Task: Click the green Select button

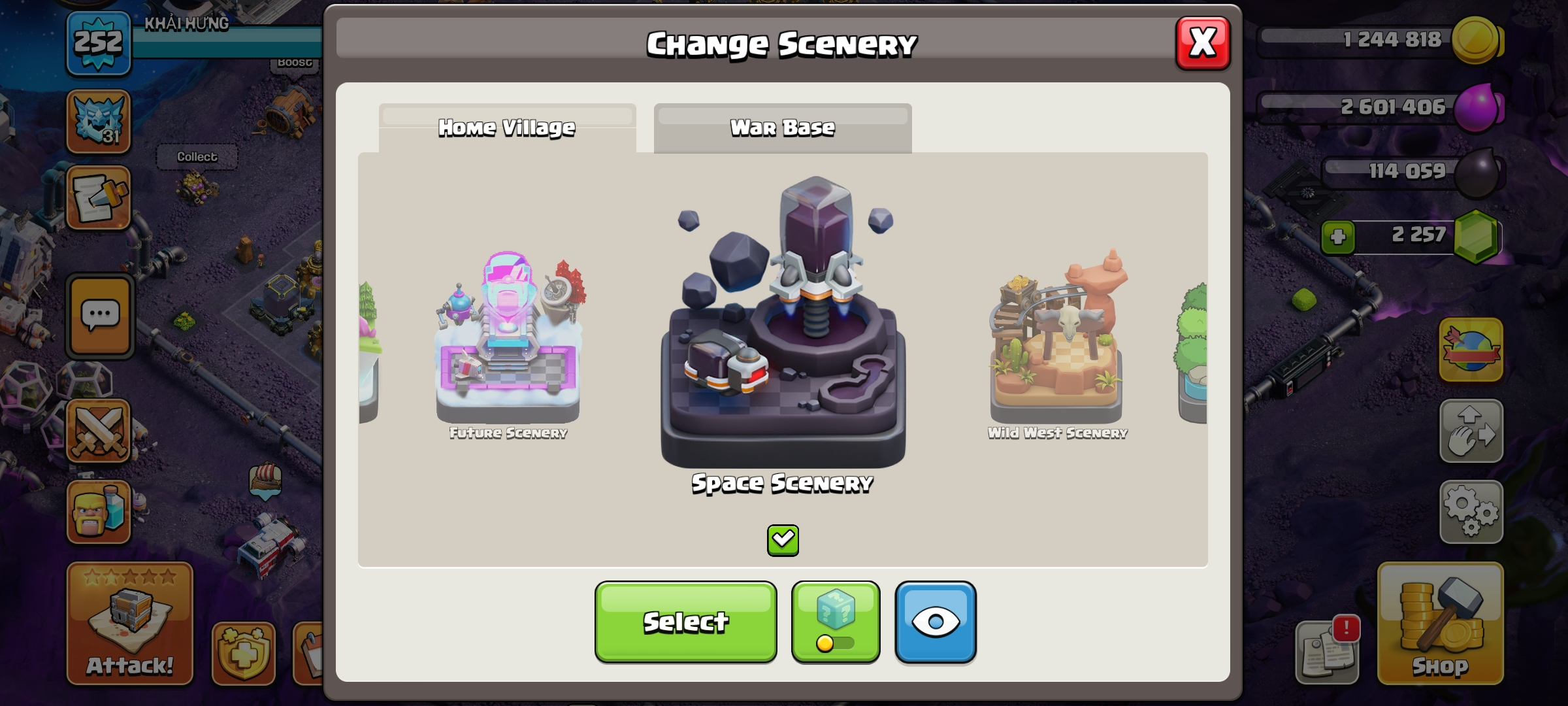Action: tap(686, 622)
